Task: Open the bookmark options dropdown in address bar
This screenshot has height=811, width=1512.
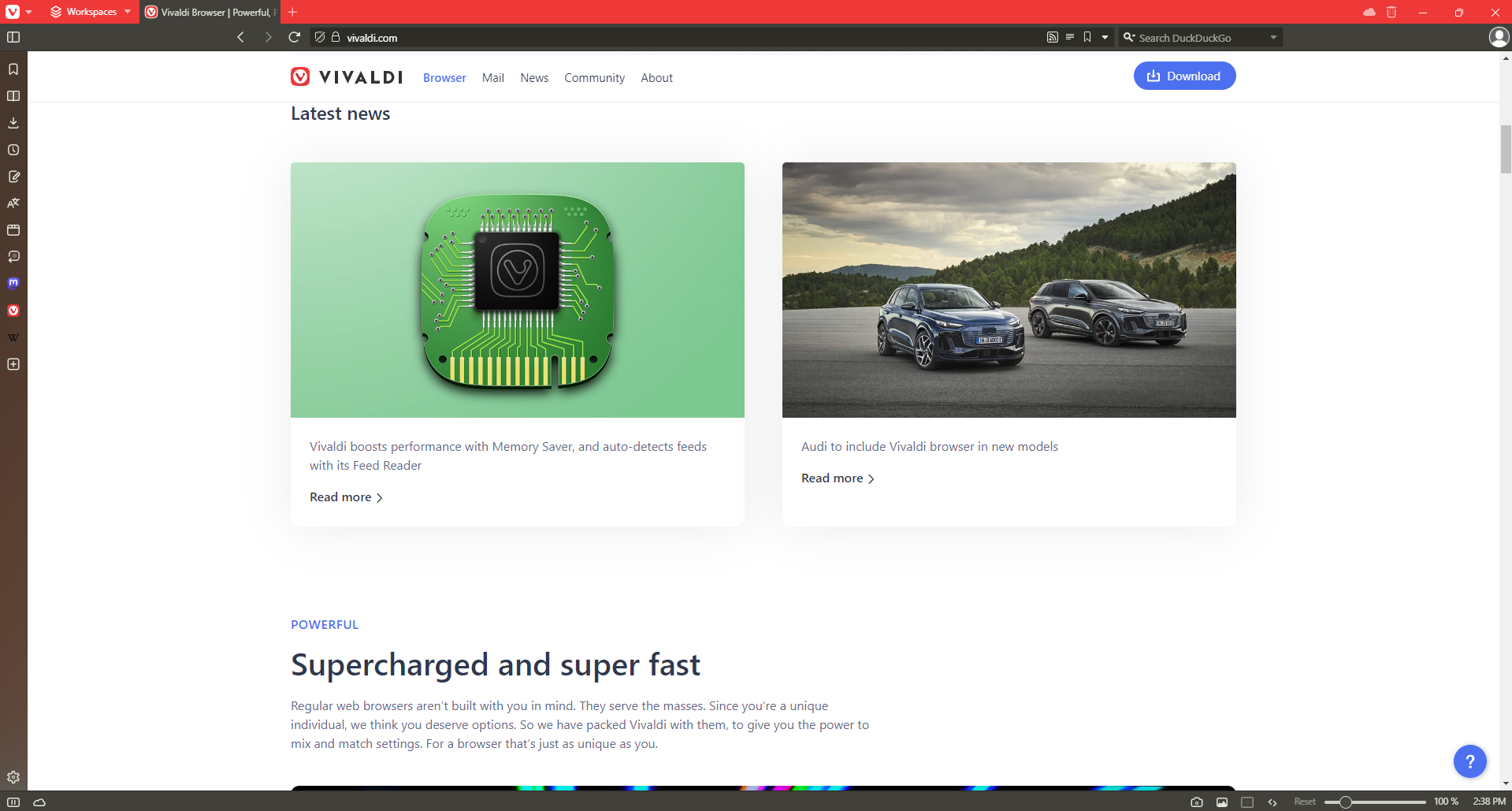Action: [1105, 37]
